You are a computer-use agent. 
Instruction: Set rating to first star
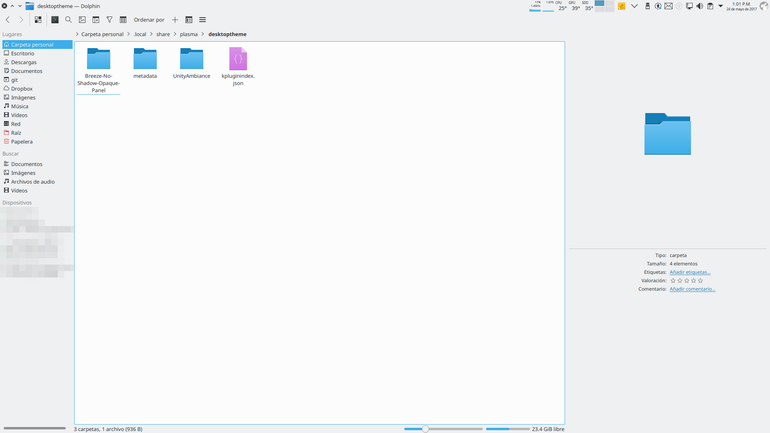point(673,281)
